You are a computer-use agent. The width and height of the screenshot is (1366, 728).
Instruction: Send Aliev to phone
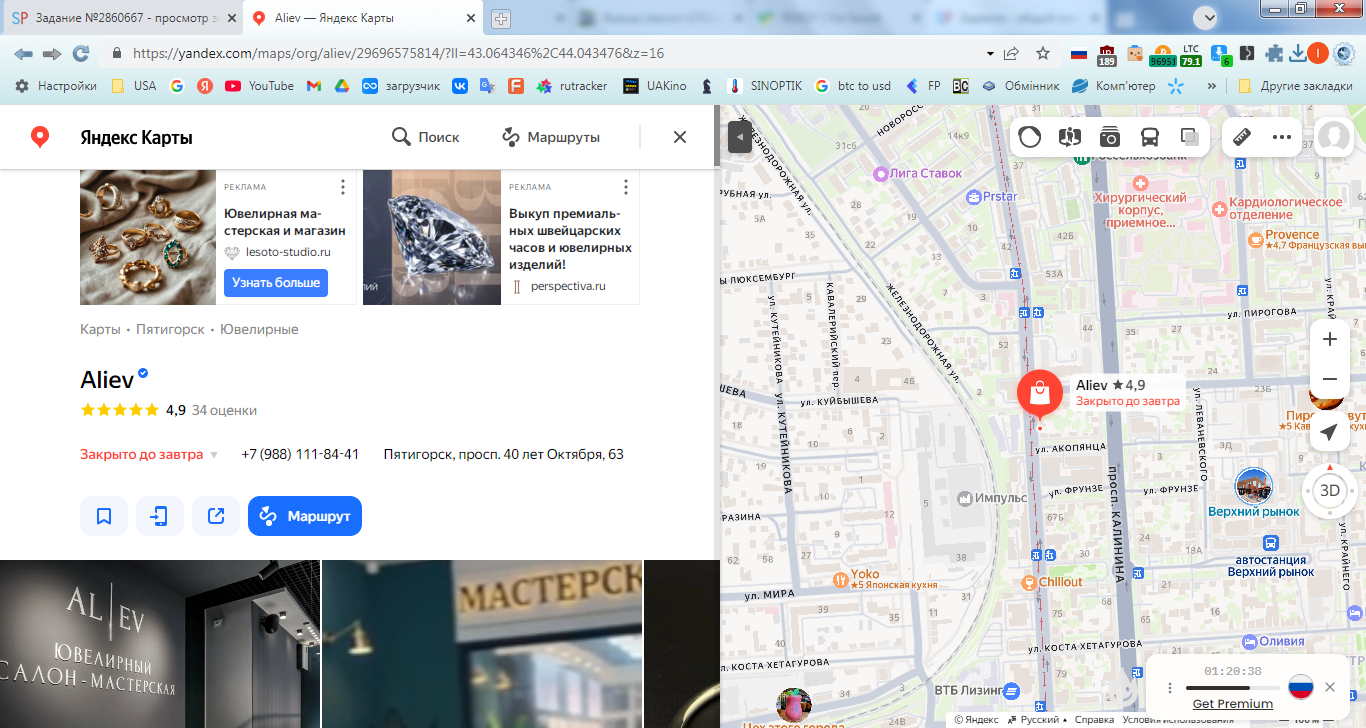tap(160, 516)
